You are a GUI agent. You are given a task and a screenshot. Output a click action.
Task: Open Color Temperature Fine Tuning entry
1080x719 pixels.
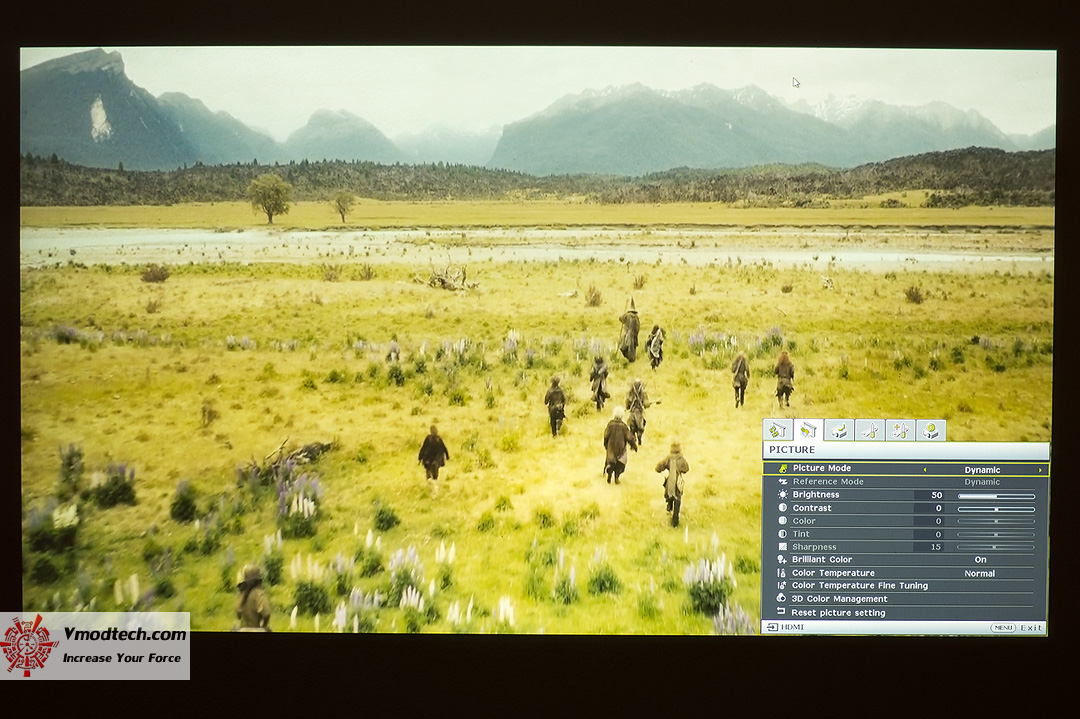860,585
